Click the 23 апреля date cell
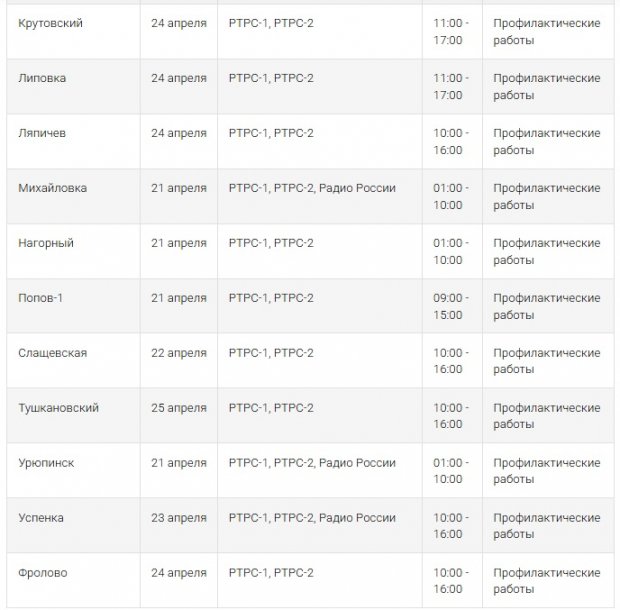The image size is (620, 610). [179, 526]
